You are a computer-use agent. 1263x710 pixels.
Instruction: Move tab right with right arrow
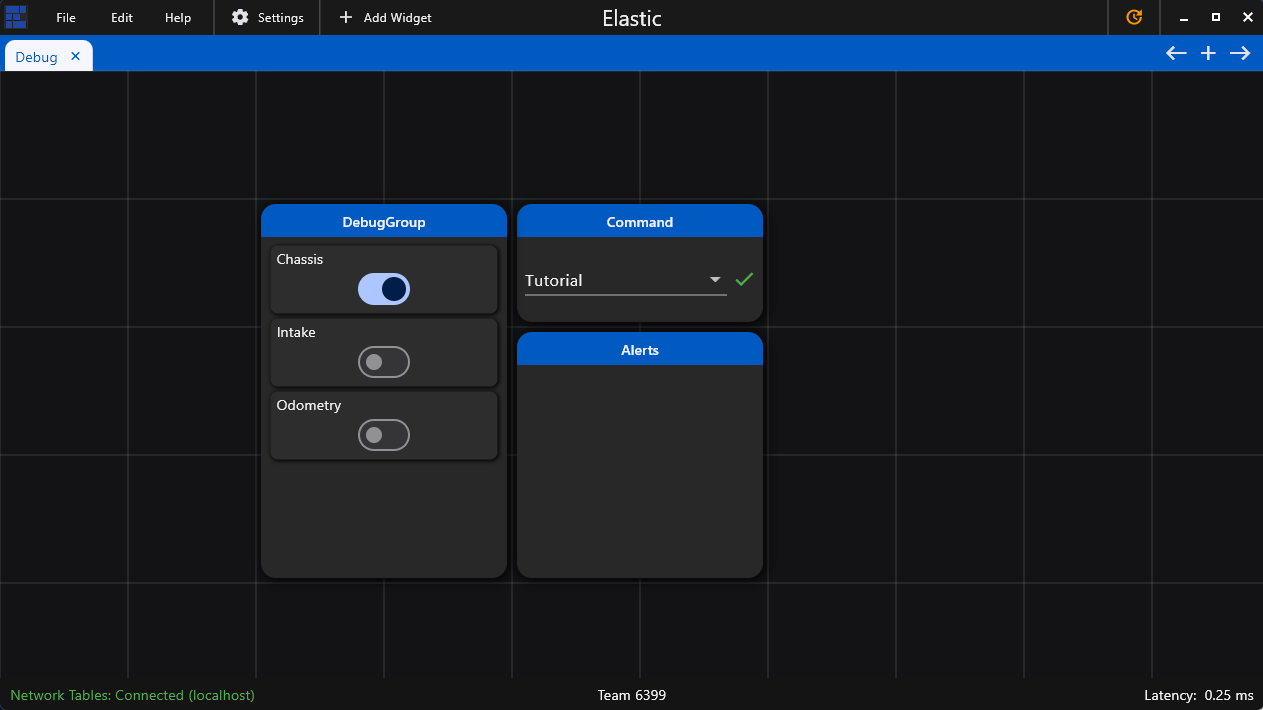coord(1240,53)
